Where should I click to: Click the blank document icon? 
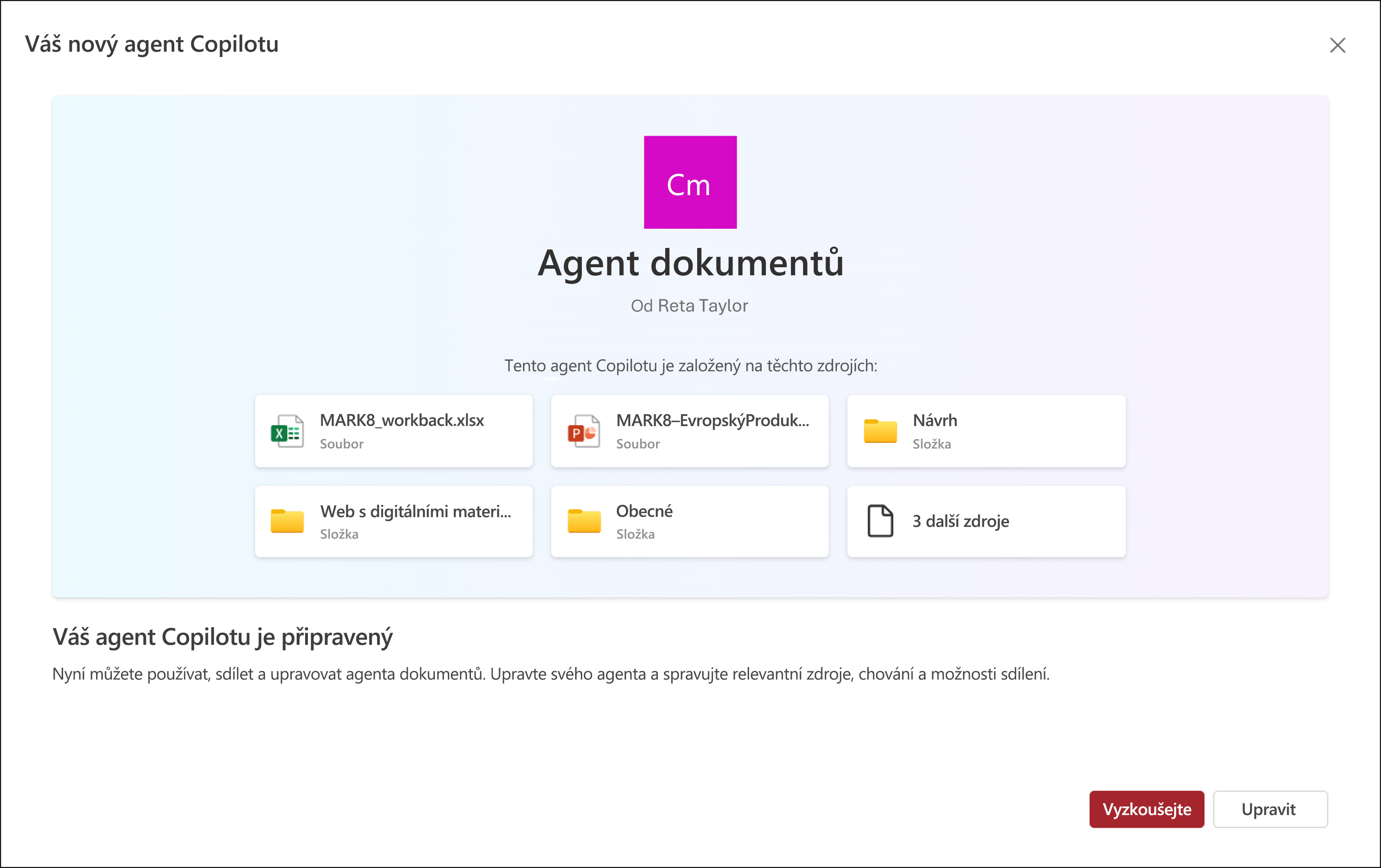click(x=880, y=521)
